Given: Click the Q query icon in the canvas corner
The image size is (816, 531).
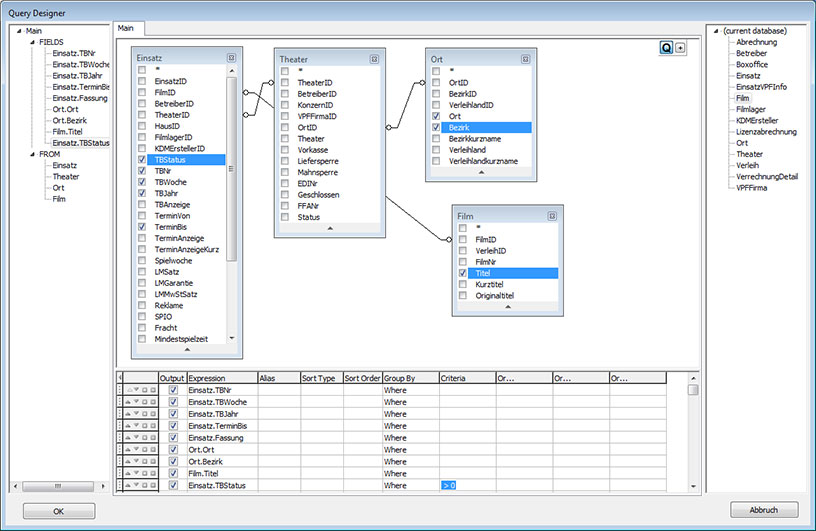Looking at the screenshot, I should click(666, 47).
